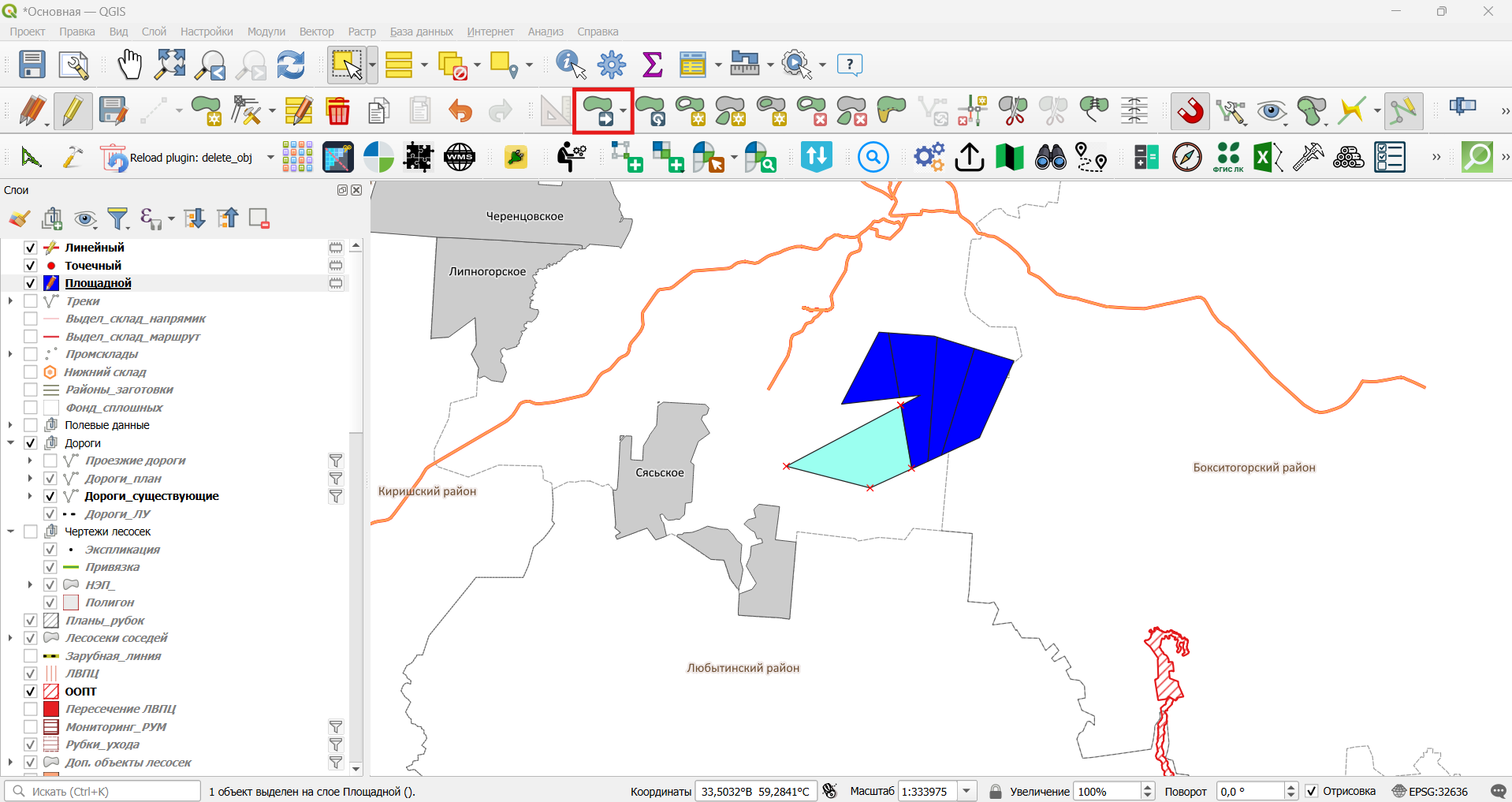Enable snapping with the magnet icon
The width and height of the screenshot is (1512, 802).
[x=1190, y=110]
